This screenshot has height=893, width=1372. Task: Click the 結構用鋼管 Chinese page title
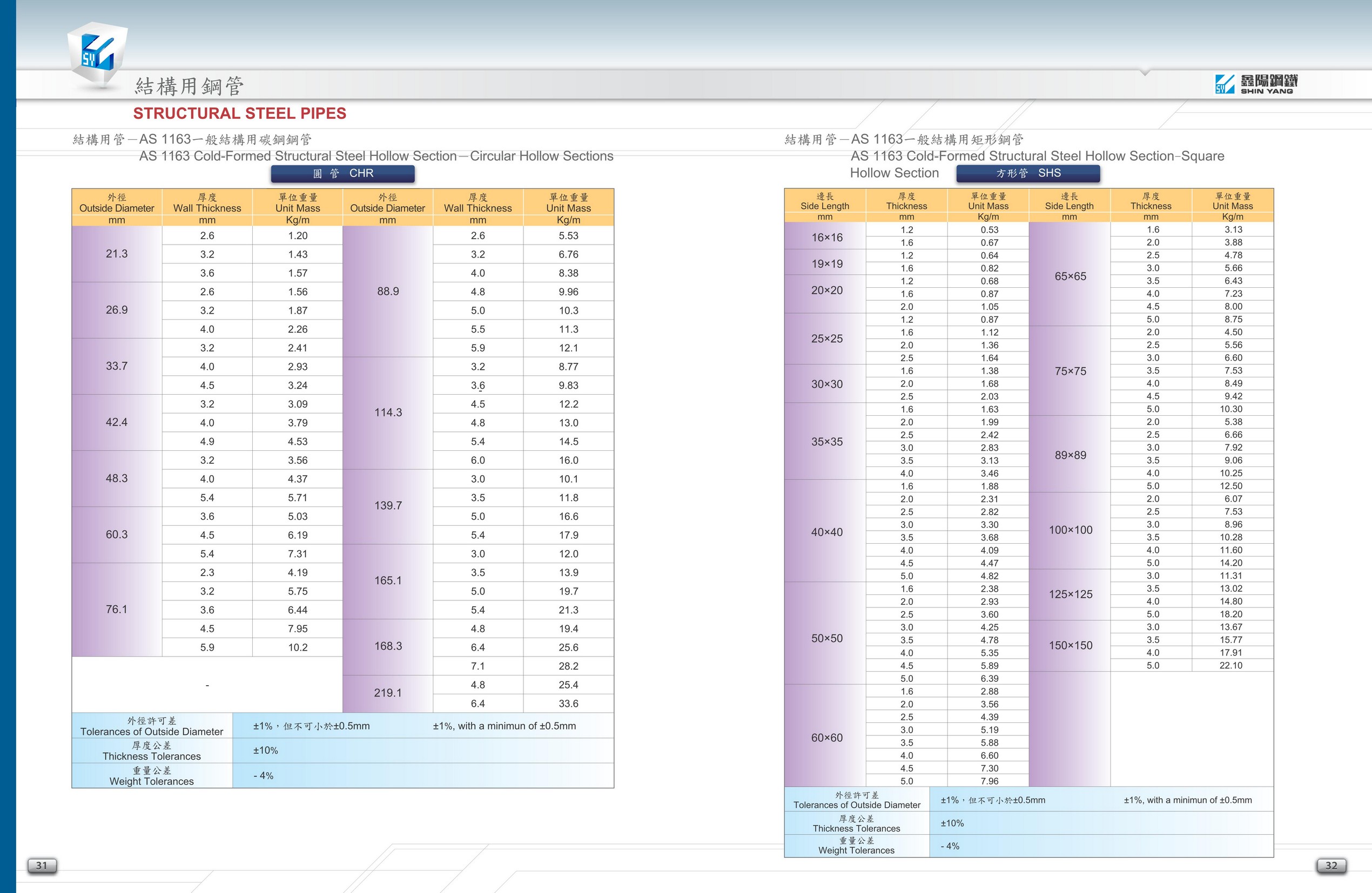[189, 86]
